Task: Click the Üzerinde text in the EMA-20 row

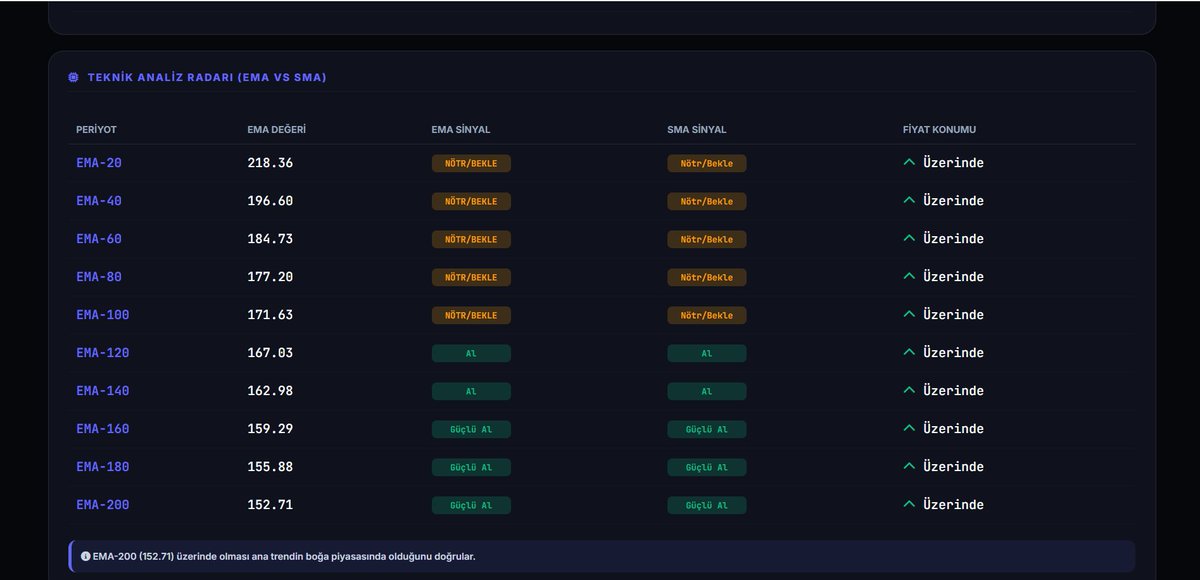Action: pos(953,163)
